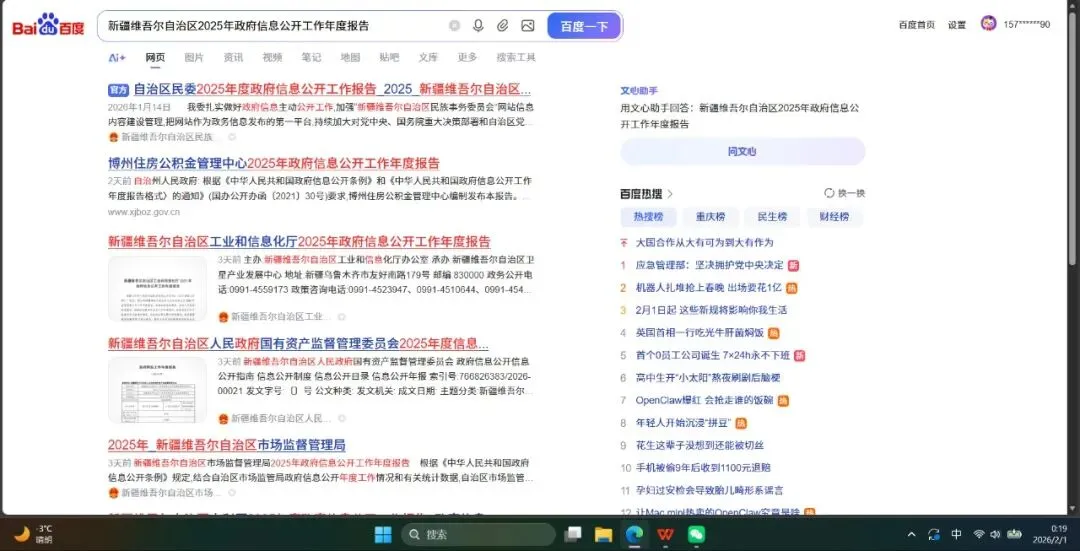Click the Windows taskbar search box
This screenshot has height=551, width=1080.
coord(478,534)
